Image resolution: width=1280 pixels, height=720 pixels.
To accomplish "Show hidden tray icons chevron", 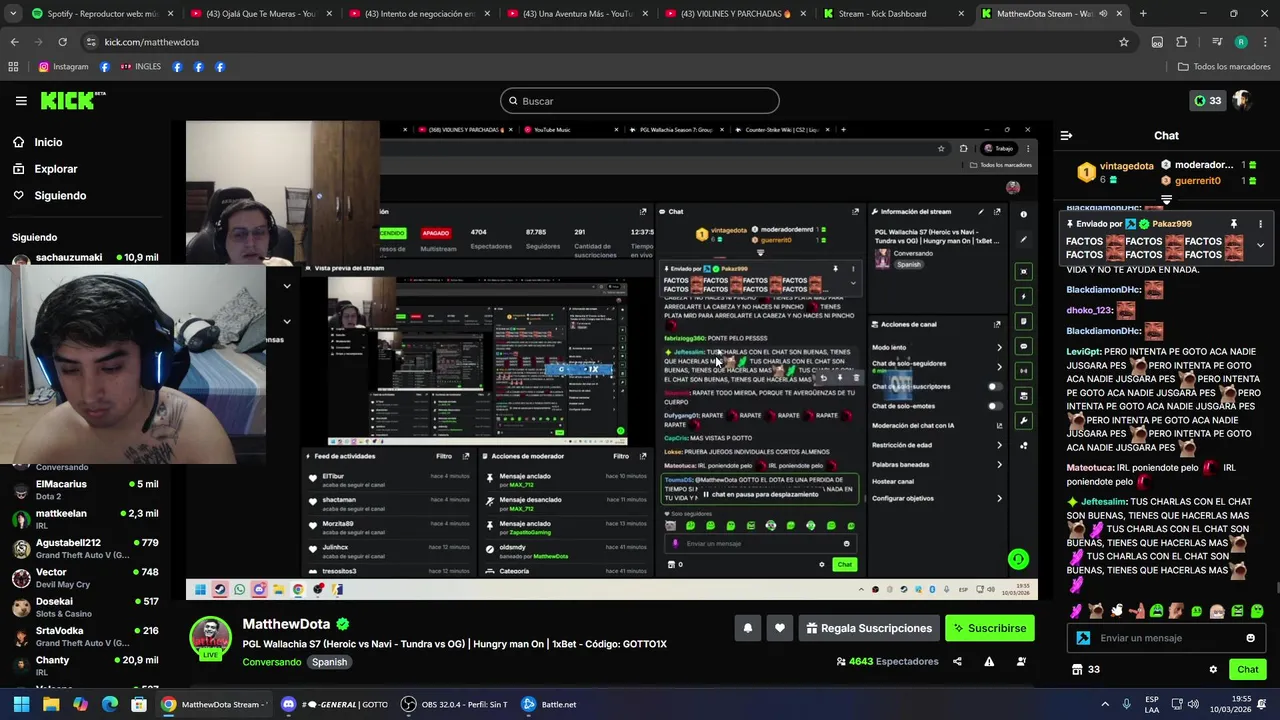I will (x=1105, y=704).
